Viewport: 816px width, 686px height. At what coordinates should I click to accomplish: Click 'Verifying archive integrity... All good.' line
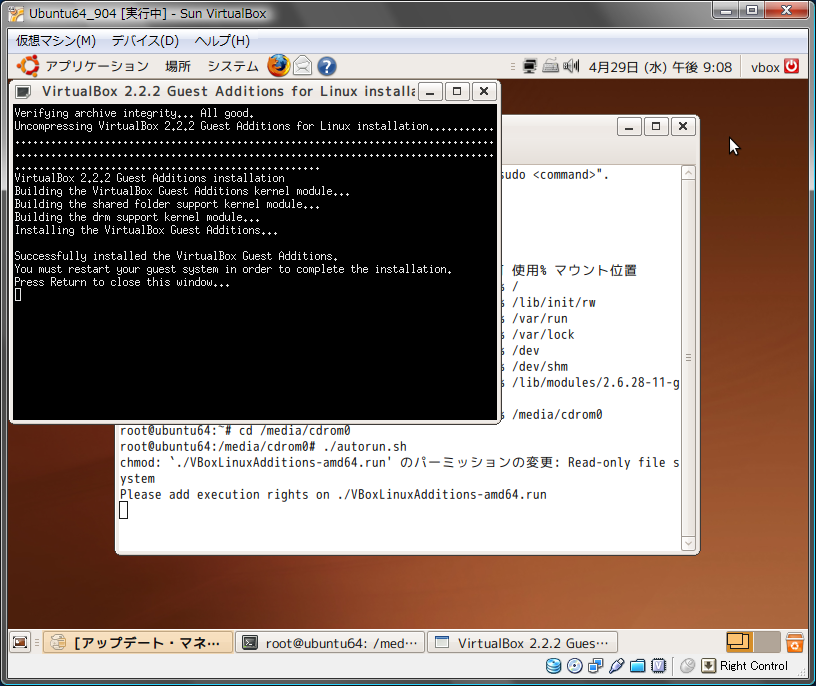click(134, 113)
